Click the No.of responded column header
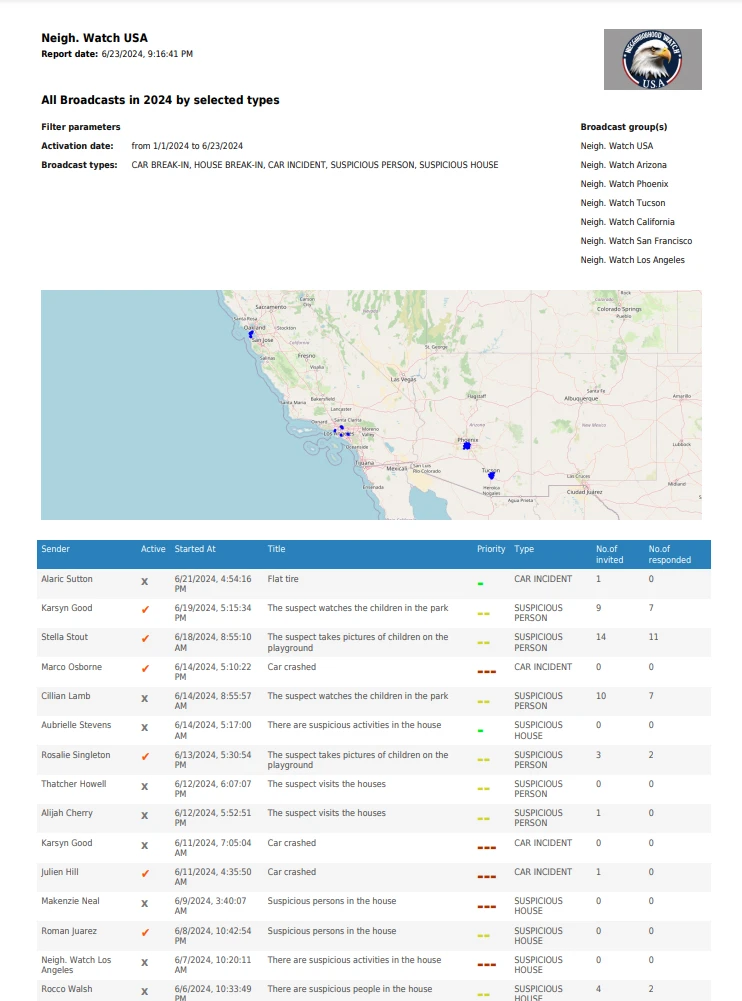 [669, 554]
